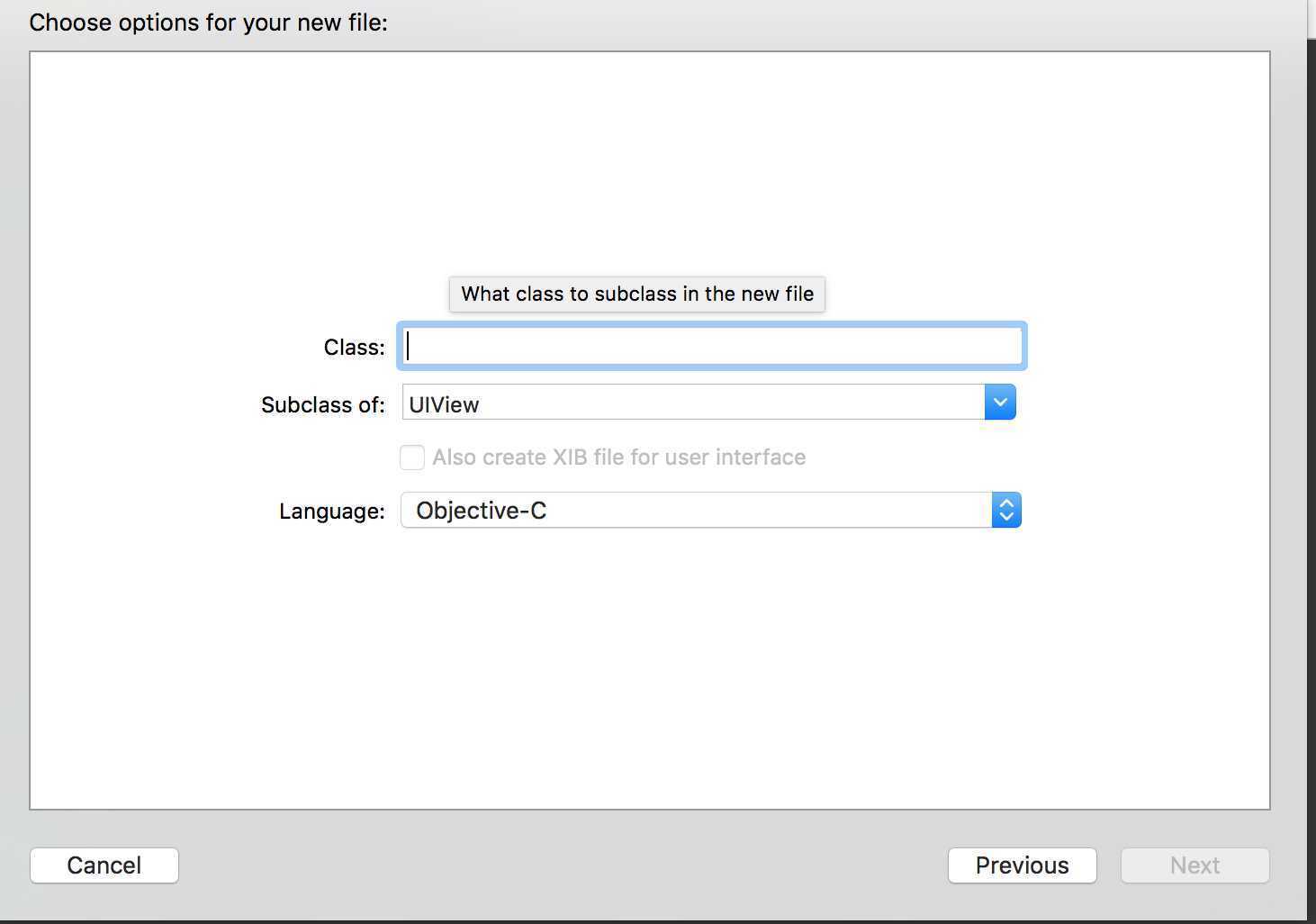Click the XIB file checkbox label text
The height and width of the screenshot is (924, 1316).
click(618, 457)
